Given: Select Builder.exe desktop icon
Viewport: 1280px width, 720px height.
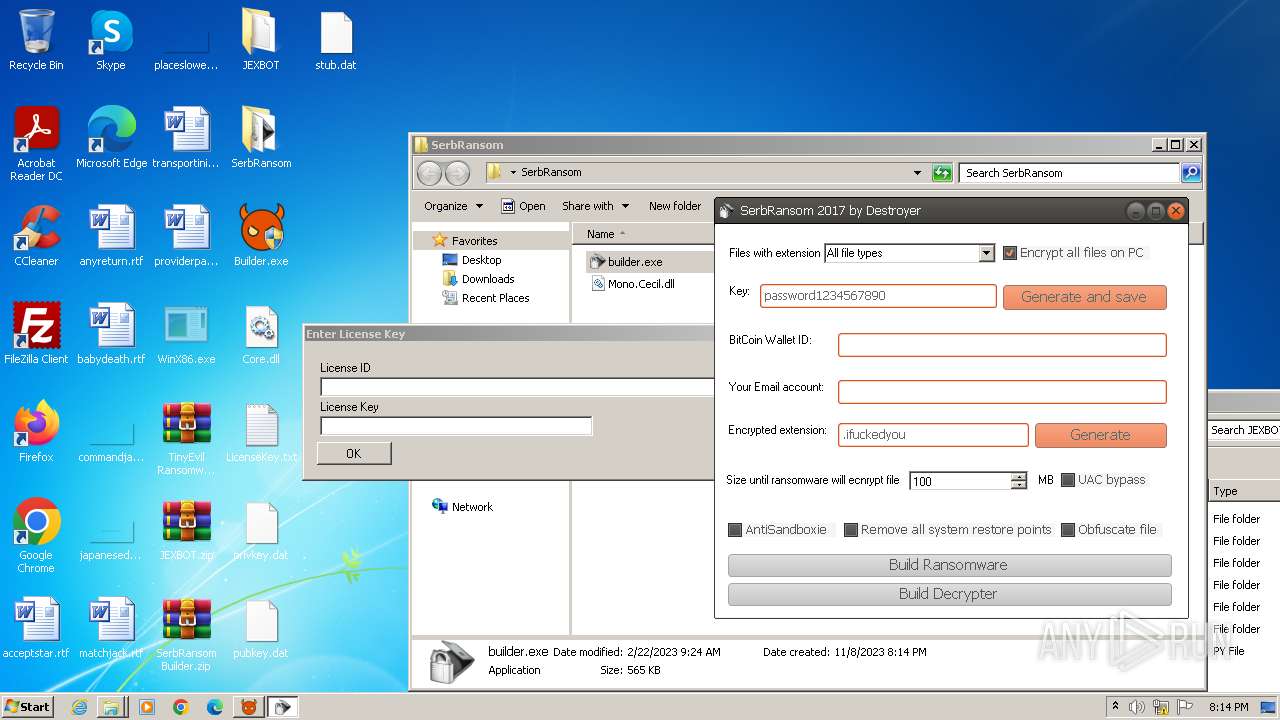Looking at the screenshot, I should pyautogui.click(x=261, y=236).
